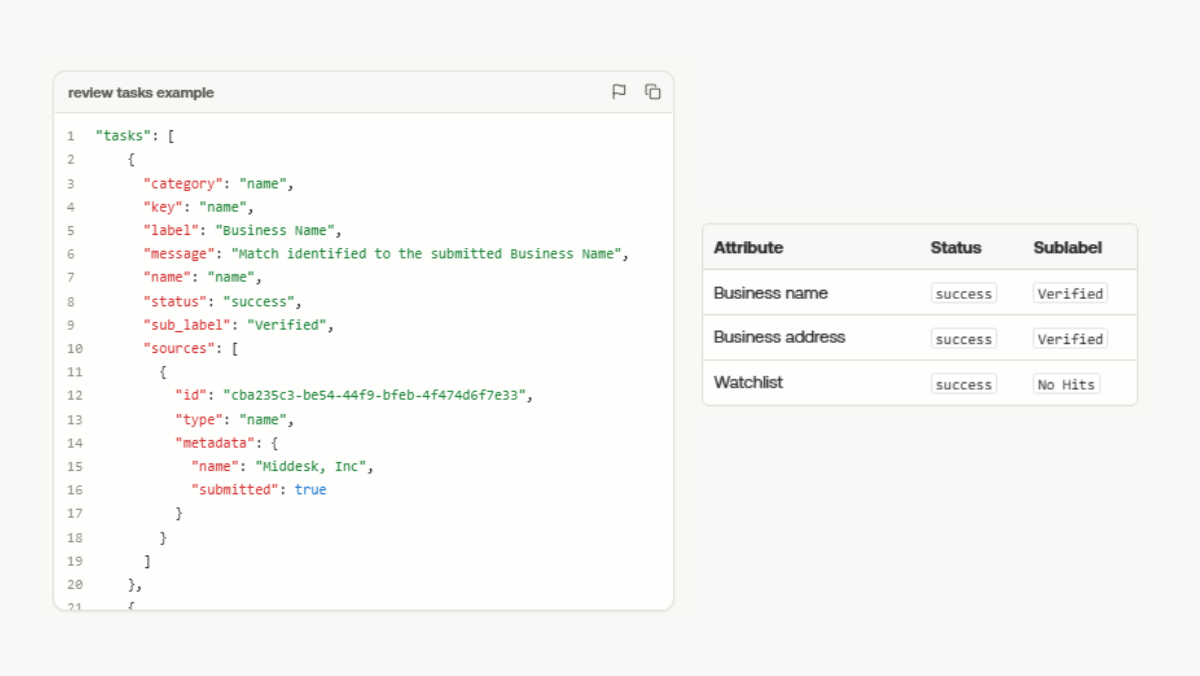Click the "metadata": { line
The height and width of the screenshot is (676, 1200).
(226, 443)
